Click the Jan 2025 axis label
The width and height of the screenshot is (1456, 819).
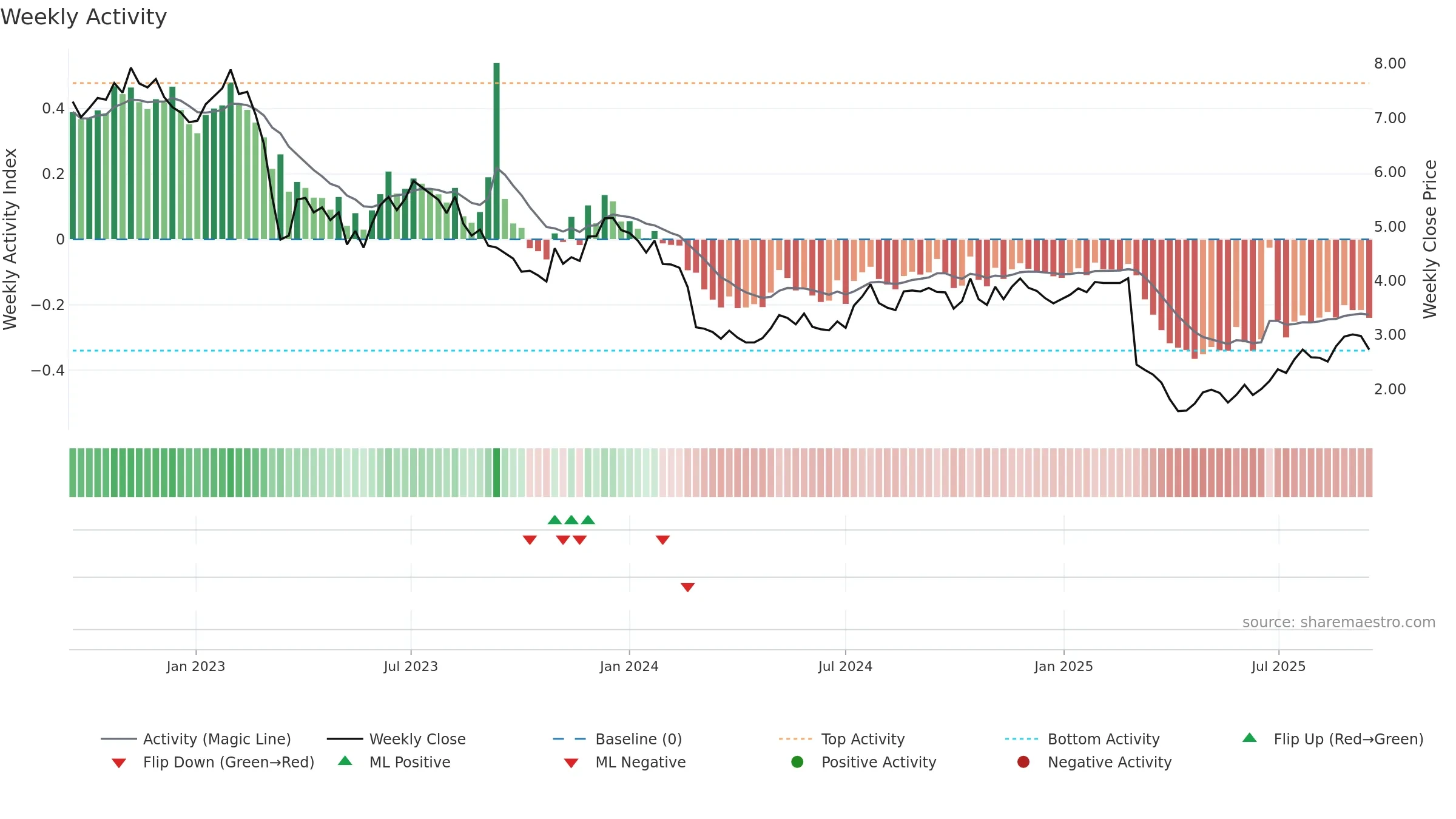pyautogui.click(x=1063, y=667)
